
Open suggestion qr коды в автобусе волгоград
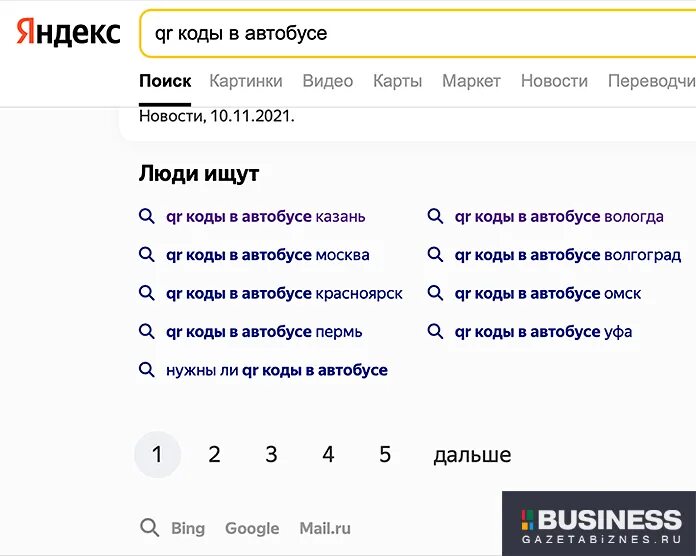coord(568,255)
